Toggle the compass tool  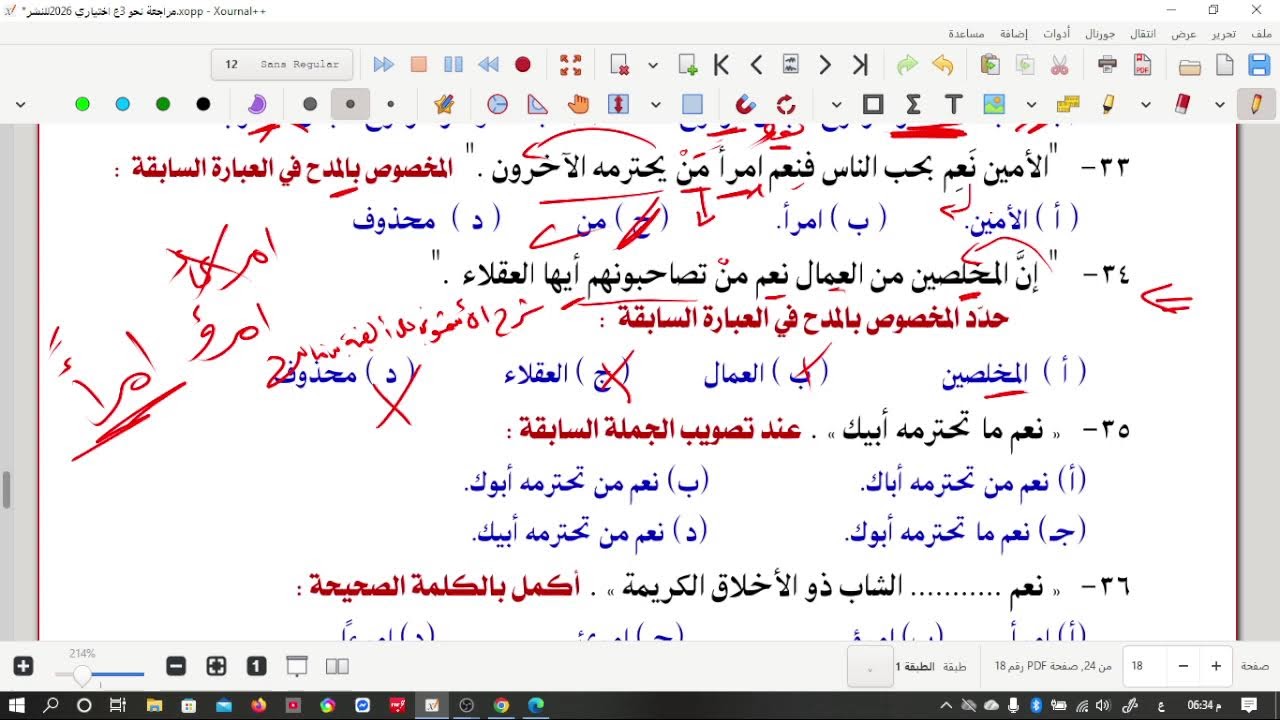pos(497,104)
